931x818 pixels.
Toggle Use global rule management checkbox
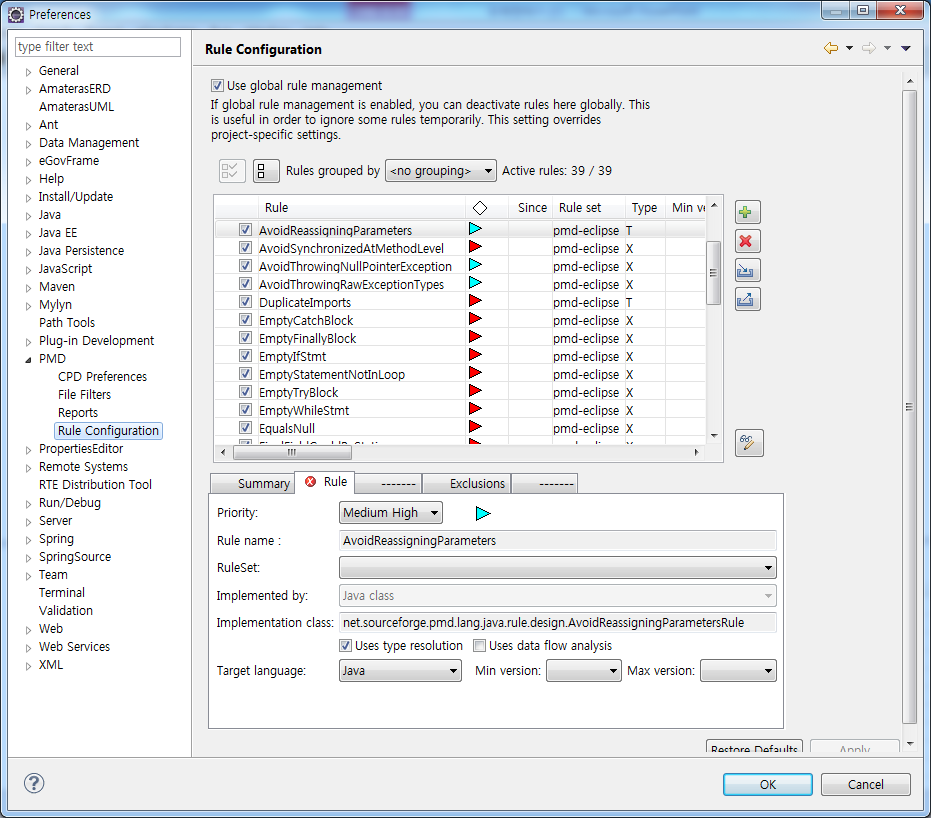tap(217, 86)
